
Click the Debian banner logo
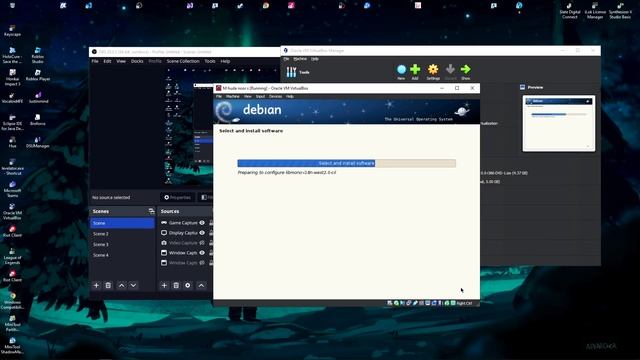point(248,111)
